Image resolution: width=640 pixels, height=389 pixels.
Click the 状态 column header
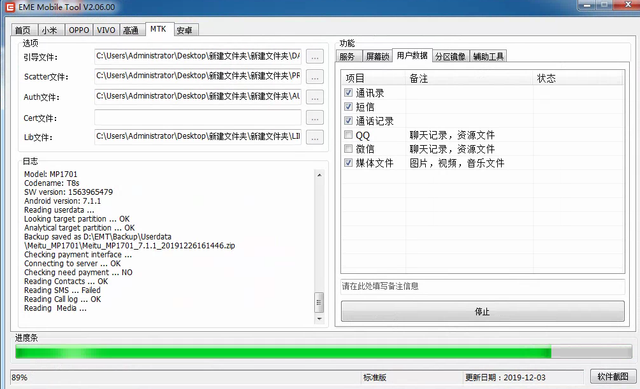point(579,78)
